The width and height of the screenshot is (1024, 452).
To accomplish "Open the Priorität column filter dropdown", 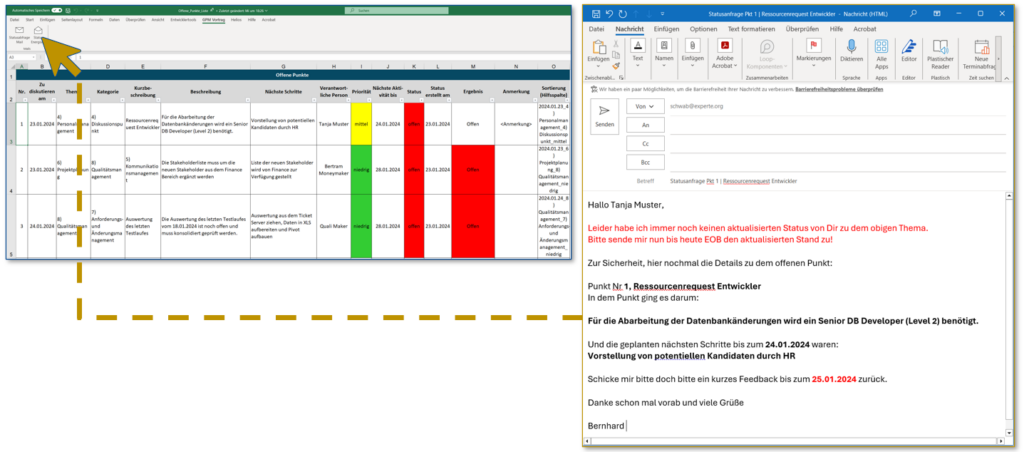I will [x=369, y=100].
